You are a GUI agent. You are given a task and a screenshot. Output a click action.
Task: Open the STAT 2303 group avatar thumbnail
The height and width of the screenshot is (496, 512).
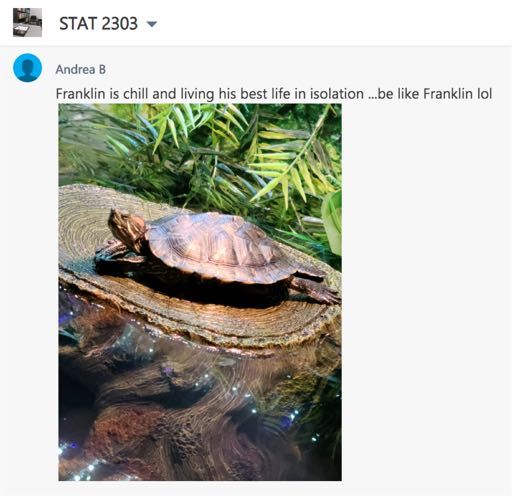click(27, 23)
